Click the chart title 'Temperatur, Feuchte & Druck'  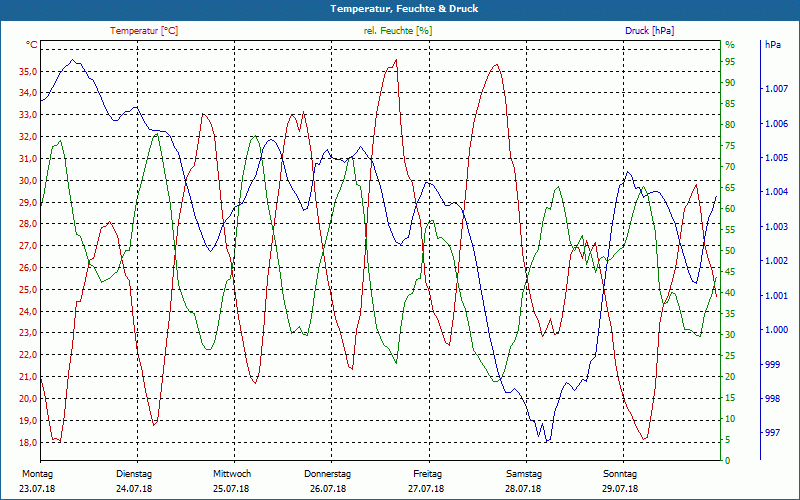click(405, 9)
